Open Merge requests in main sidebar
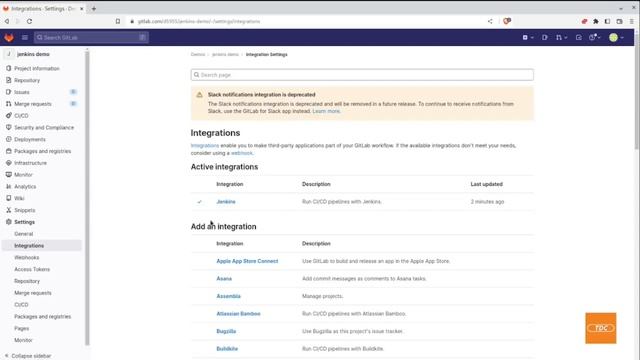 pos(33,104)
